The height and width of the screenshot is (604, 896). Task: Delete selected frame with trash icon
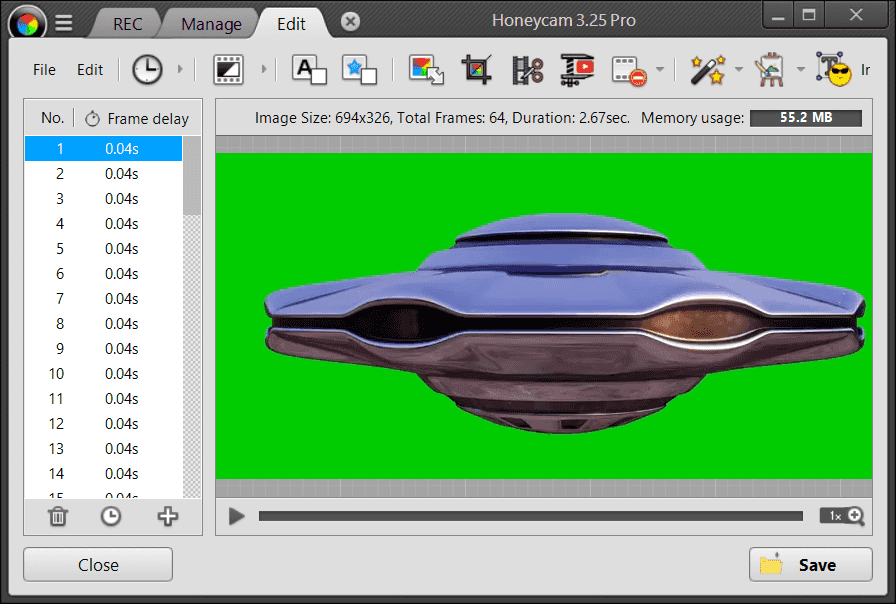(x=58, y=516)
